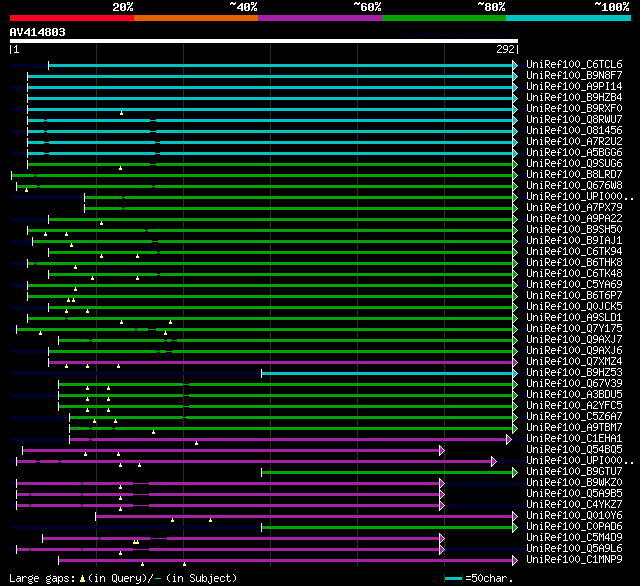The height and width of the screenshot is (586, 640).
Task: Click the UniRef100_Q9SUG6 label
Action: pyautogui.click(x=574, y=164)
